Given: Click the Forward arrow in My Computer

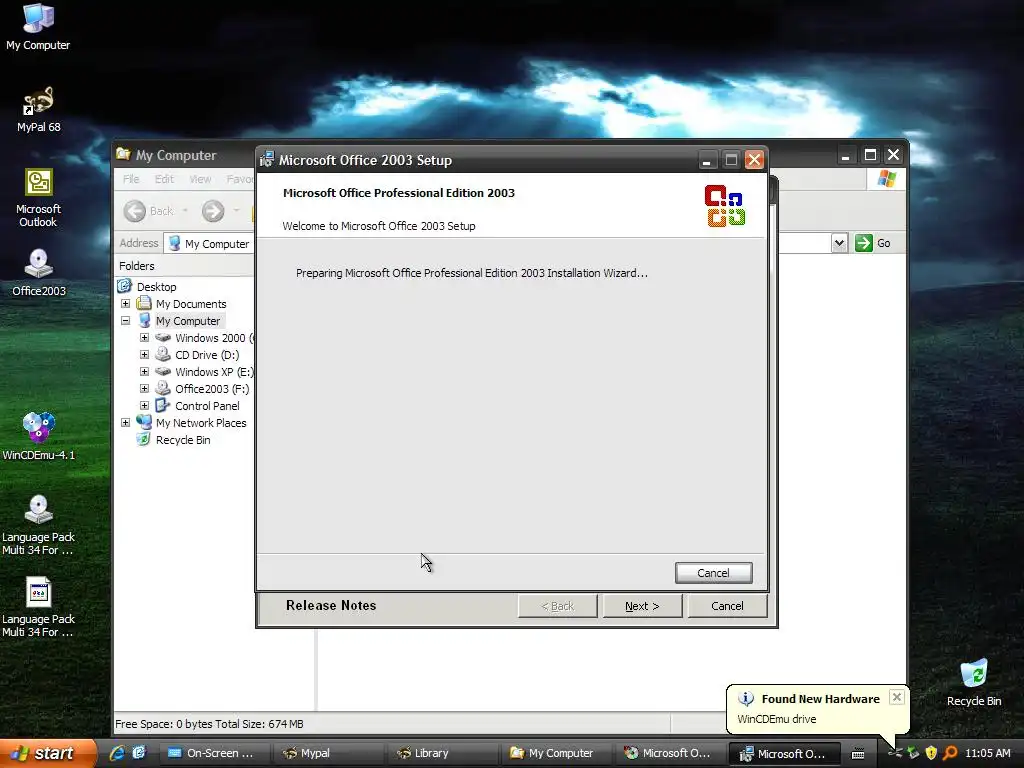Looking at the screenshot, I should click(x=213, y=211).
